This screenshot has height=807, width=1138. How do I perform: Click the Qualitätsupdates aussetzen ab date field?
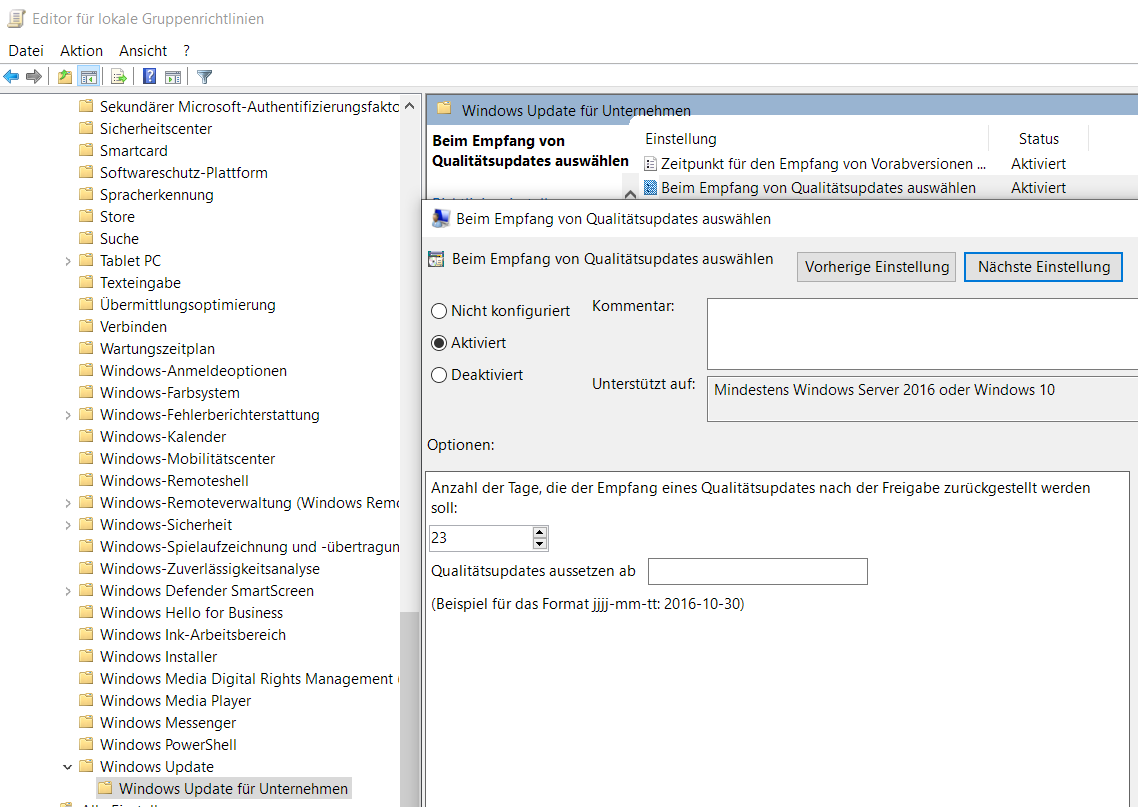758,571
